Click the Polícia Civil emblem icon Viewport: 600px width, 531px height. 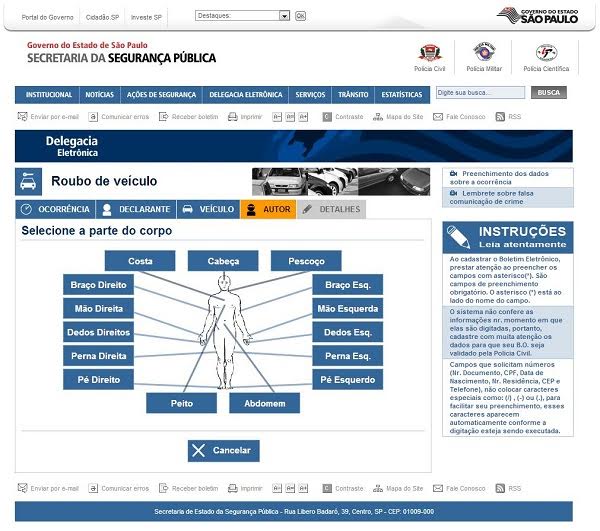[430, 53]
